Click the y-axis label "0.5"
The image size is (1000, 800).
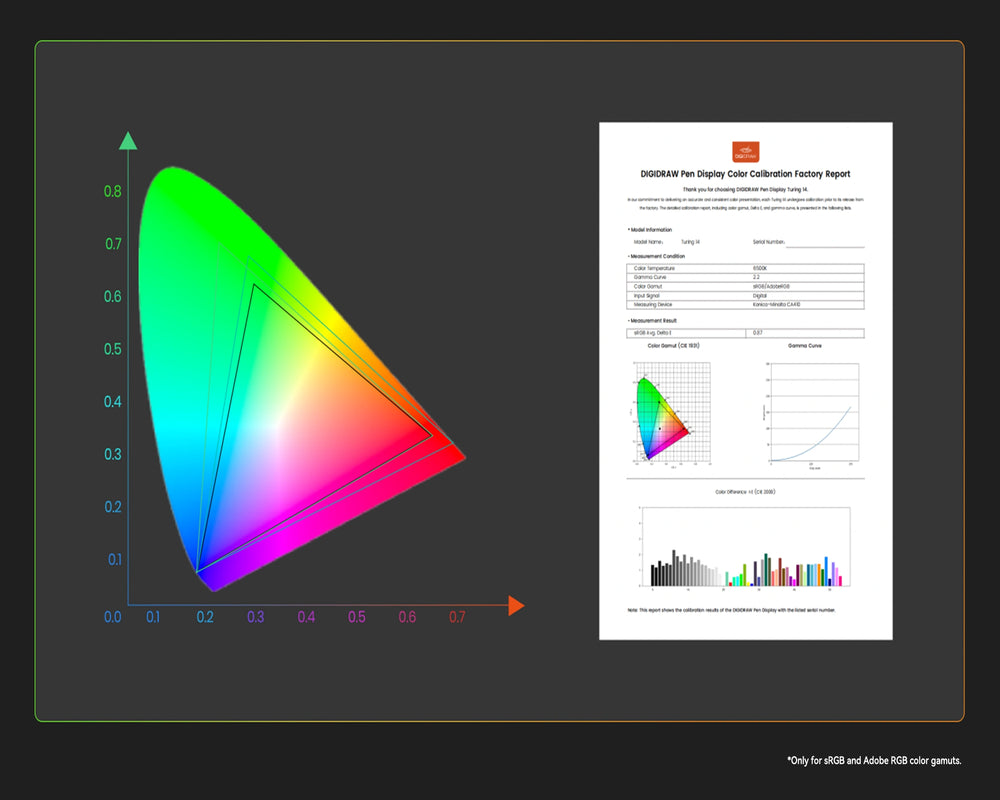point(113,349)
